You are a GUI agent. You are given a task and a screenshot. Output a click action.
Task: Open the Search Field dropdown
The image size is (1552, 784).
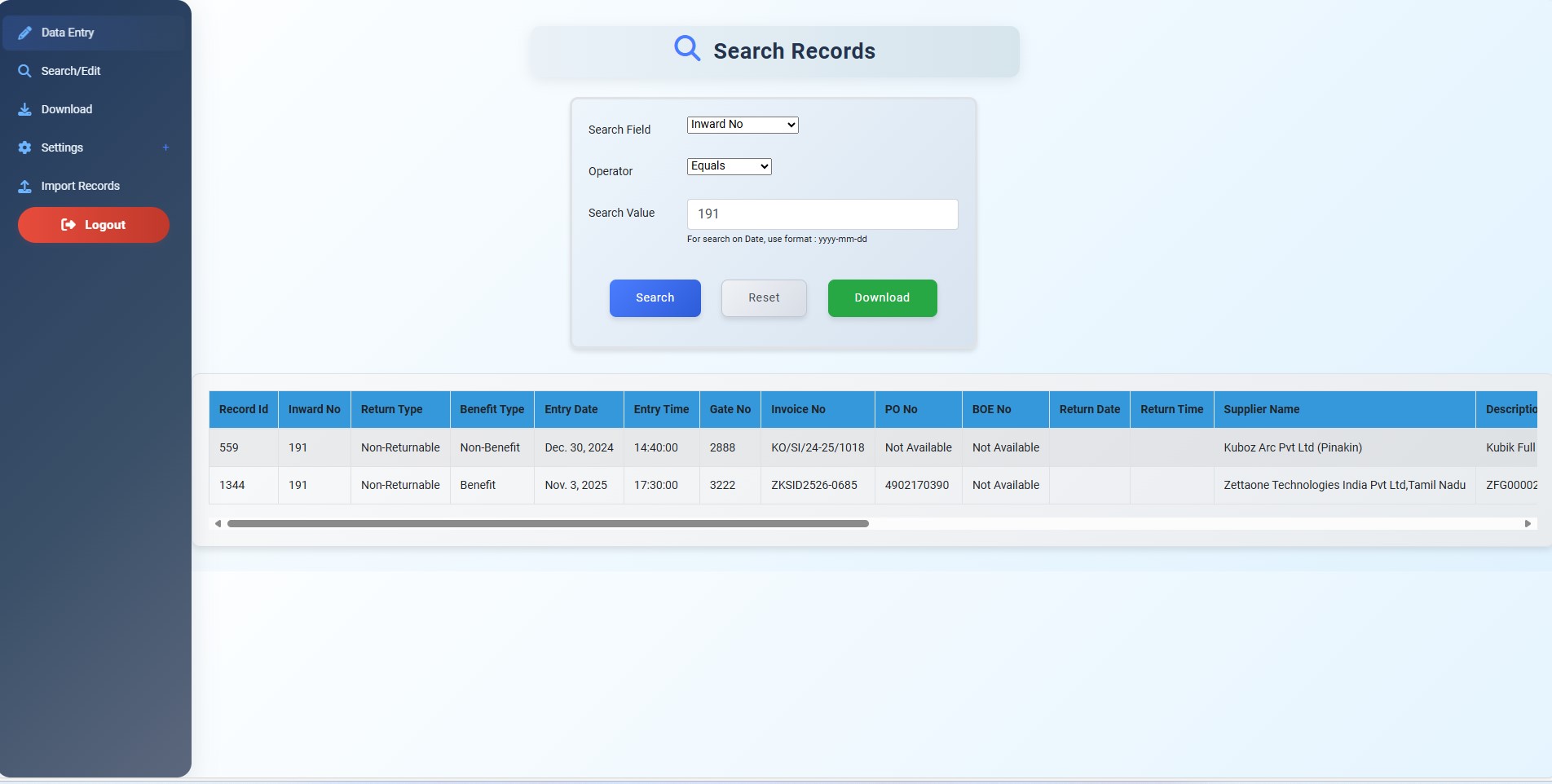[x=742, y=125]
